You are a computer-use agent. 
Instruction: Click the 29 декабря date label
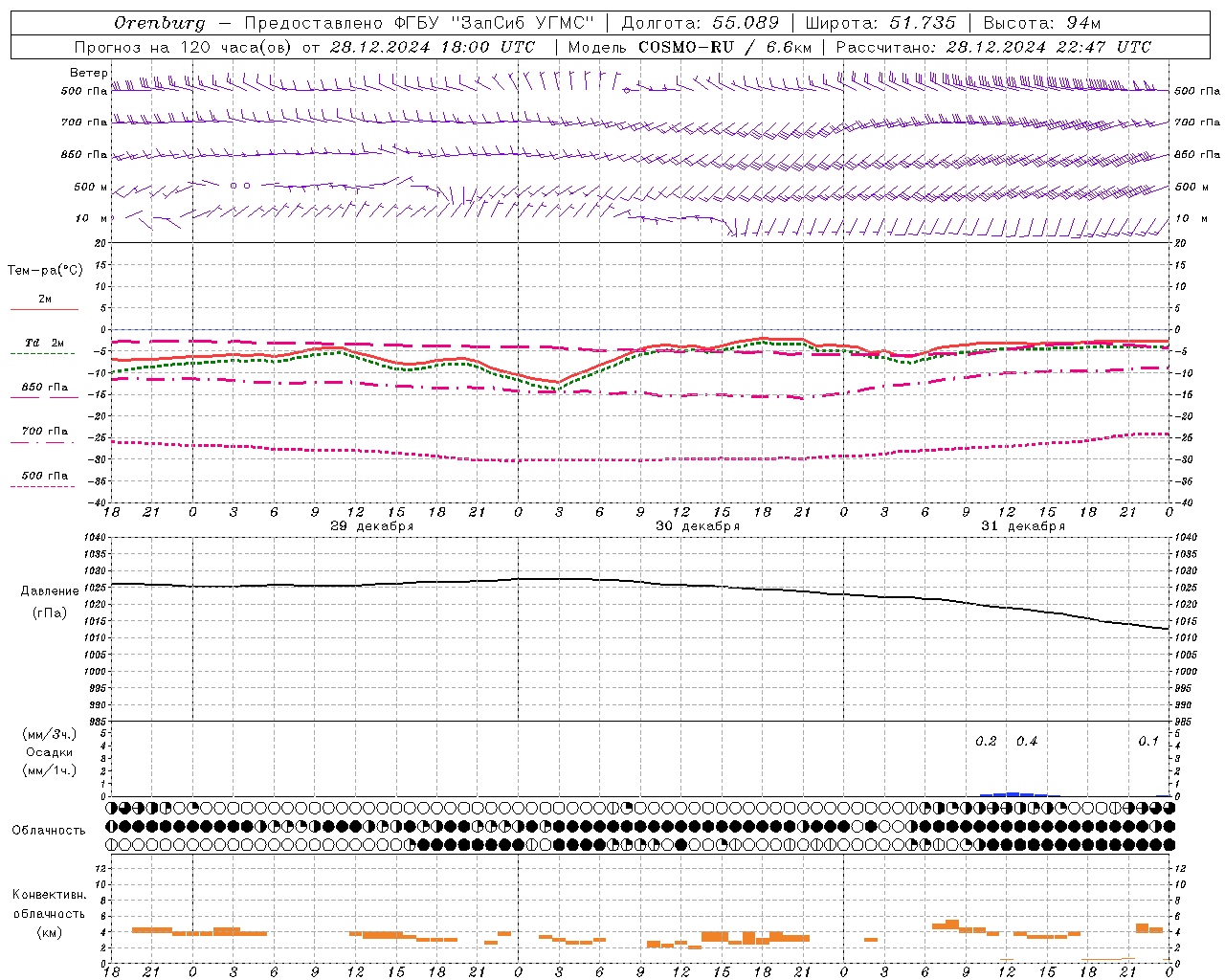pyautogui.click(x=371, y=526)
